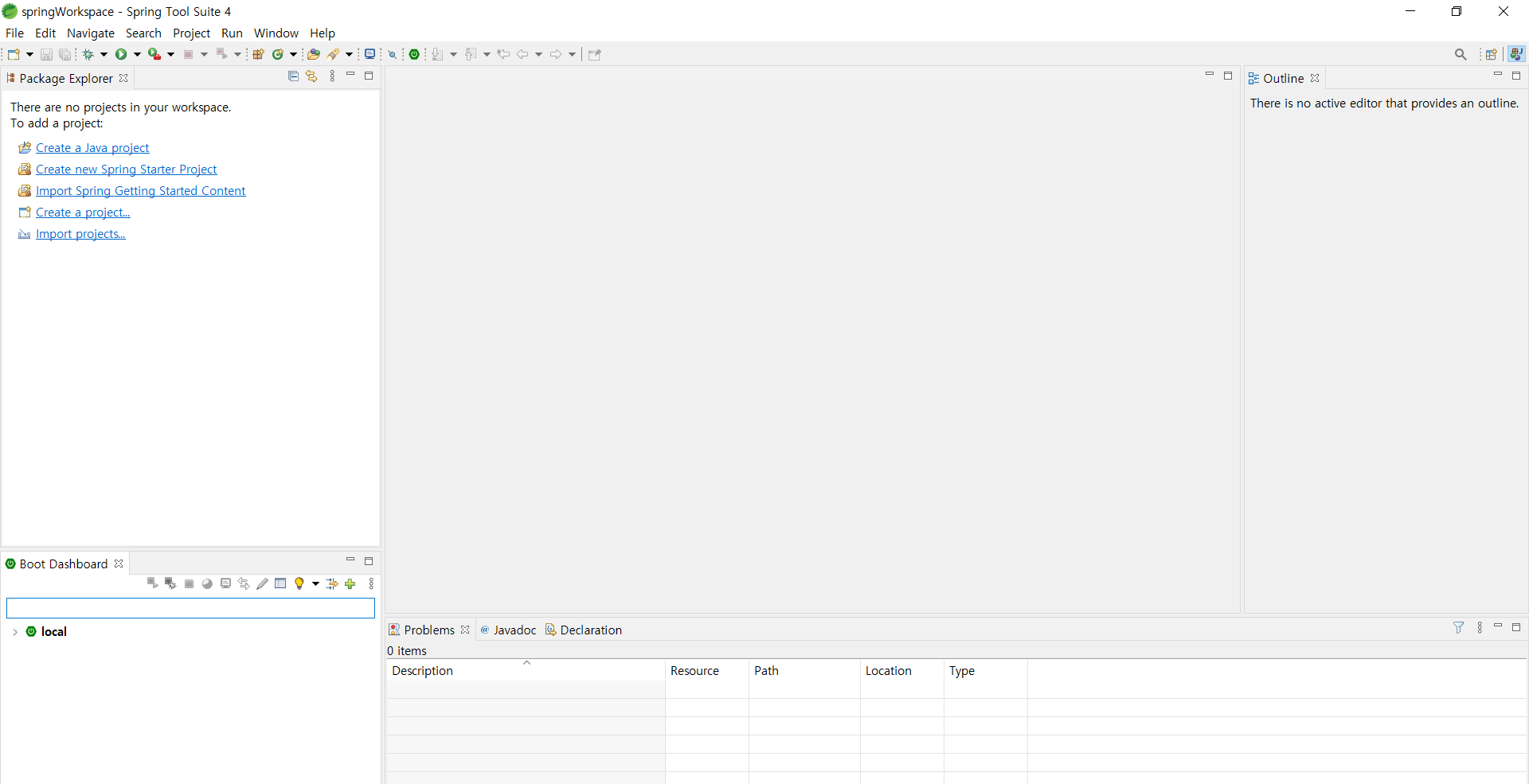Click the Boot Dashboard lightbulb icon
This screenshot has width=1529, height=784.
[x=299, y=583]
